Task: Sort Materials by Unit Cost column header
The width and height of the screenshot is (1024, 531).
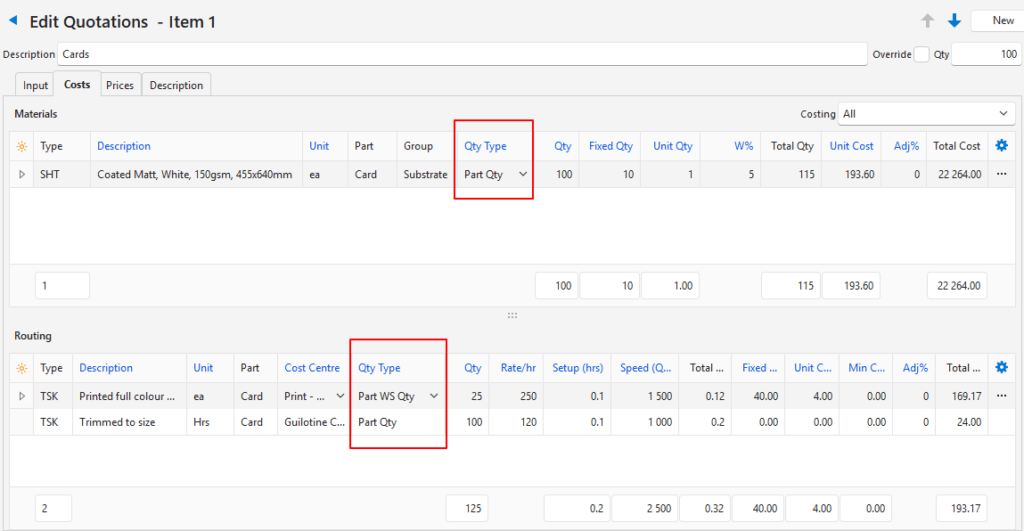Action: coord(851,146)
